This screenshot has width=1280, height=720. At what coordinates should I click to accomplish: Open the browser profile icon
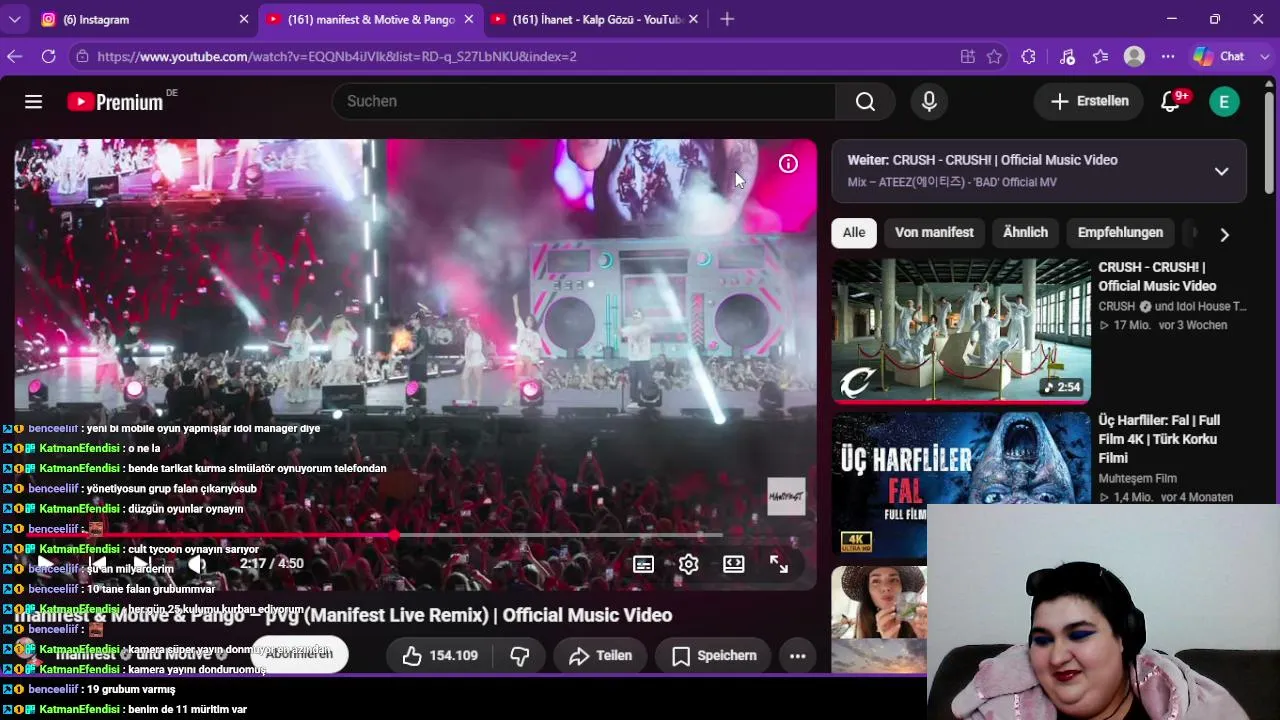[1134, 56]
